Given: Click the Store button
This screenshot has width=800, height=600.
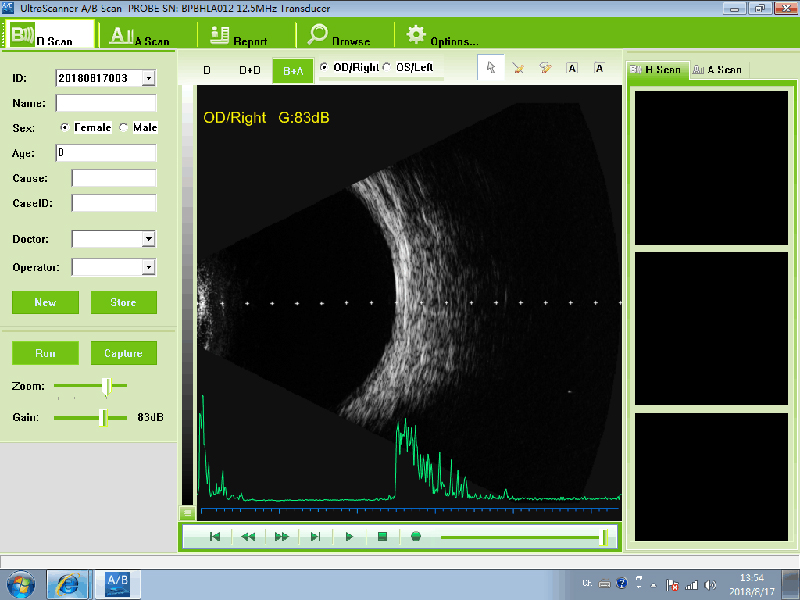Looking at the screenshot, I should point(124,302).
